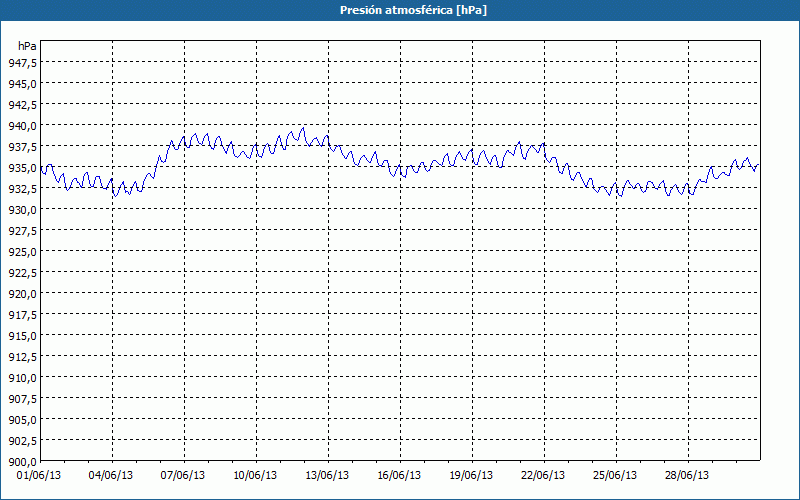
Task: Select the 942,5 axis value
Action: click(x=22, y=105)
